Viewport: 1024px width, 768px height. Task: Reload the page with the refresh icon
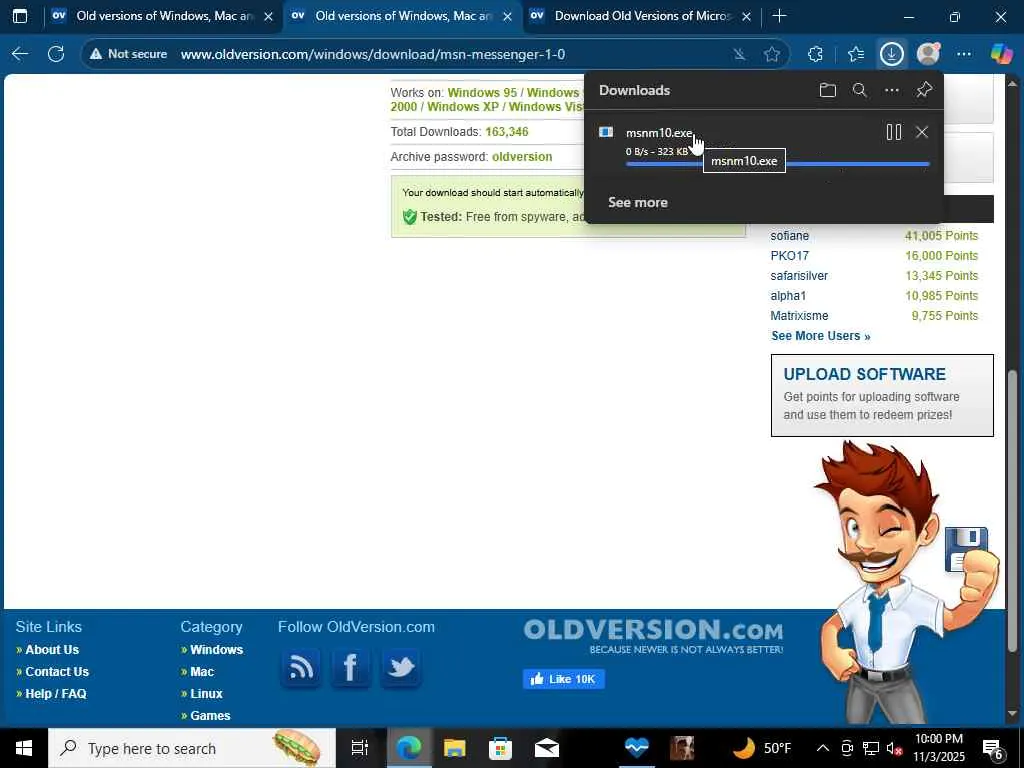tap(56, 54)
